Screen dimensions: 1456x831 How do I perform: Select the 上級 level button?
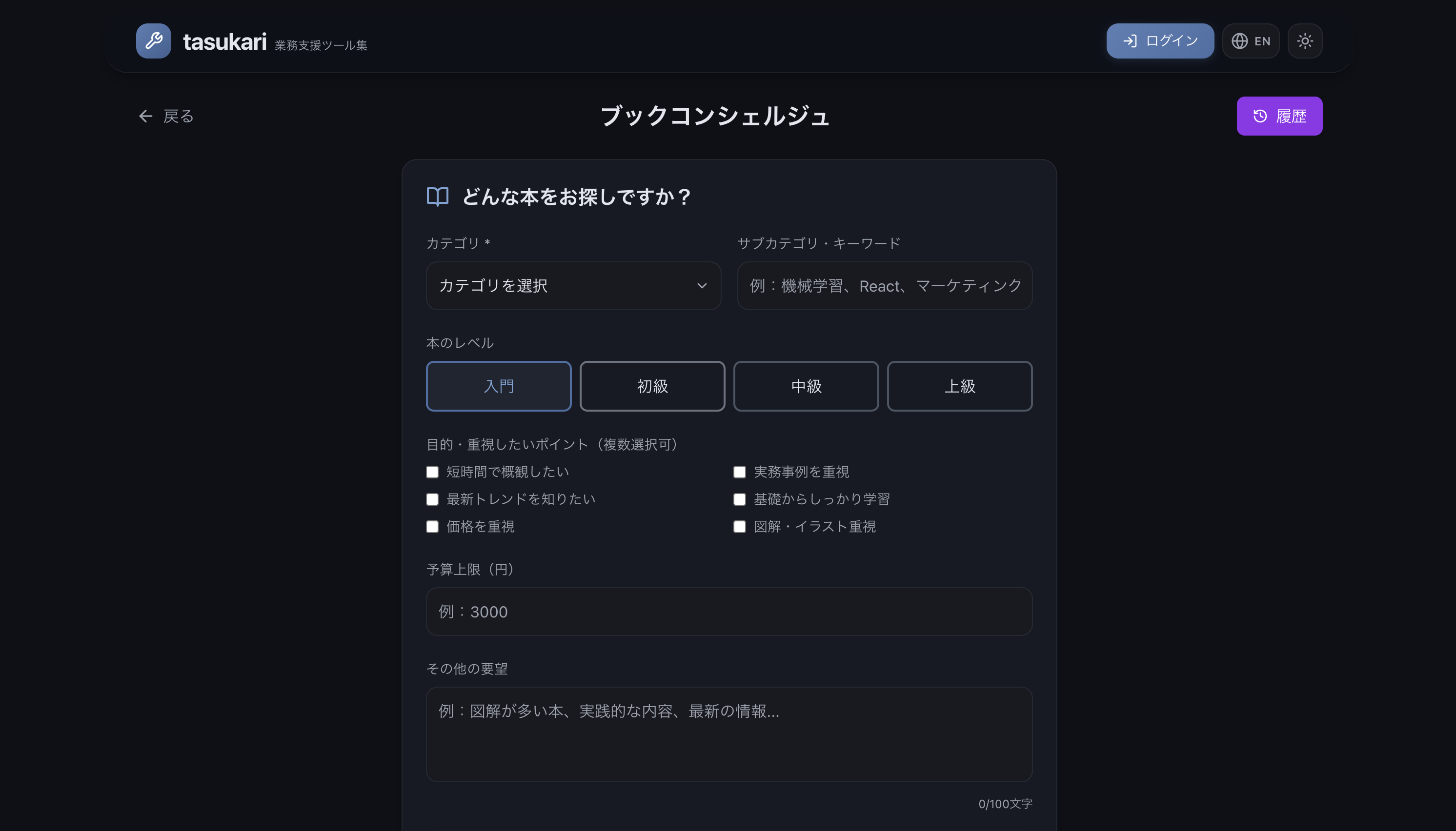(x=959, y=386)
